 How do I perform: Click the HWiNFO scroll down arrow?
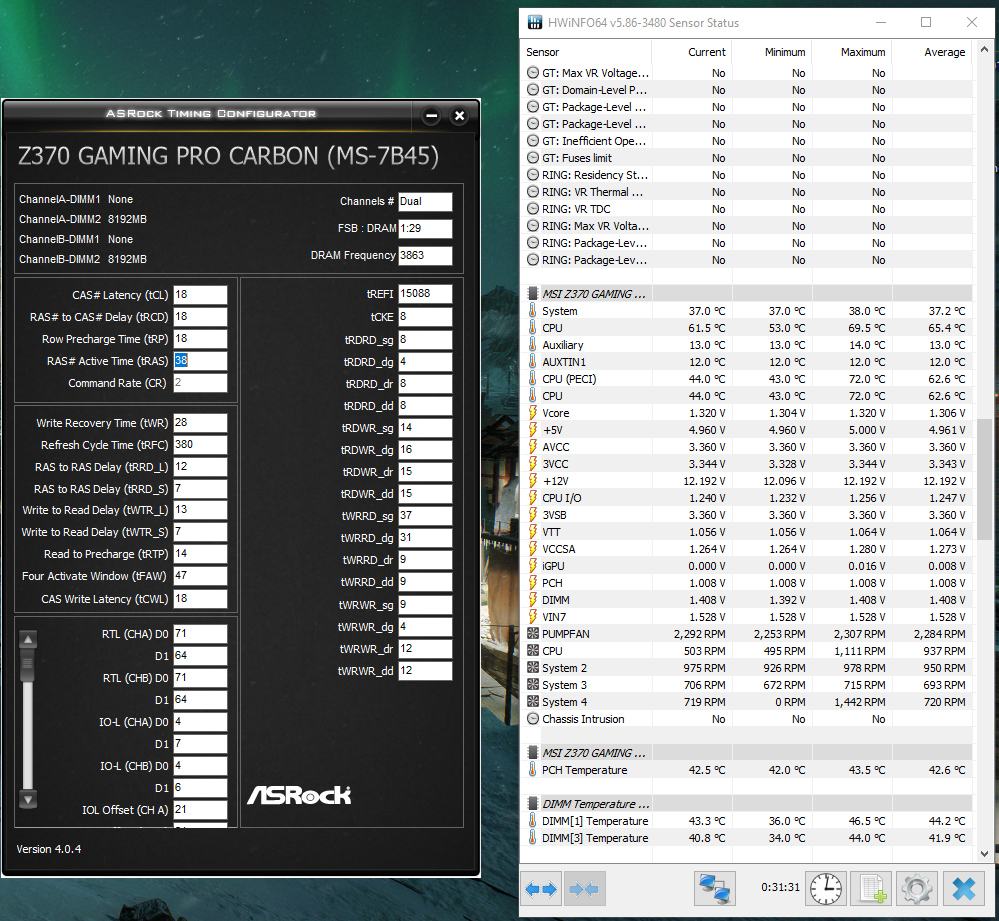coord(984,853)
